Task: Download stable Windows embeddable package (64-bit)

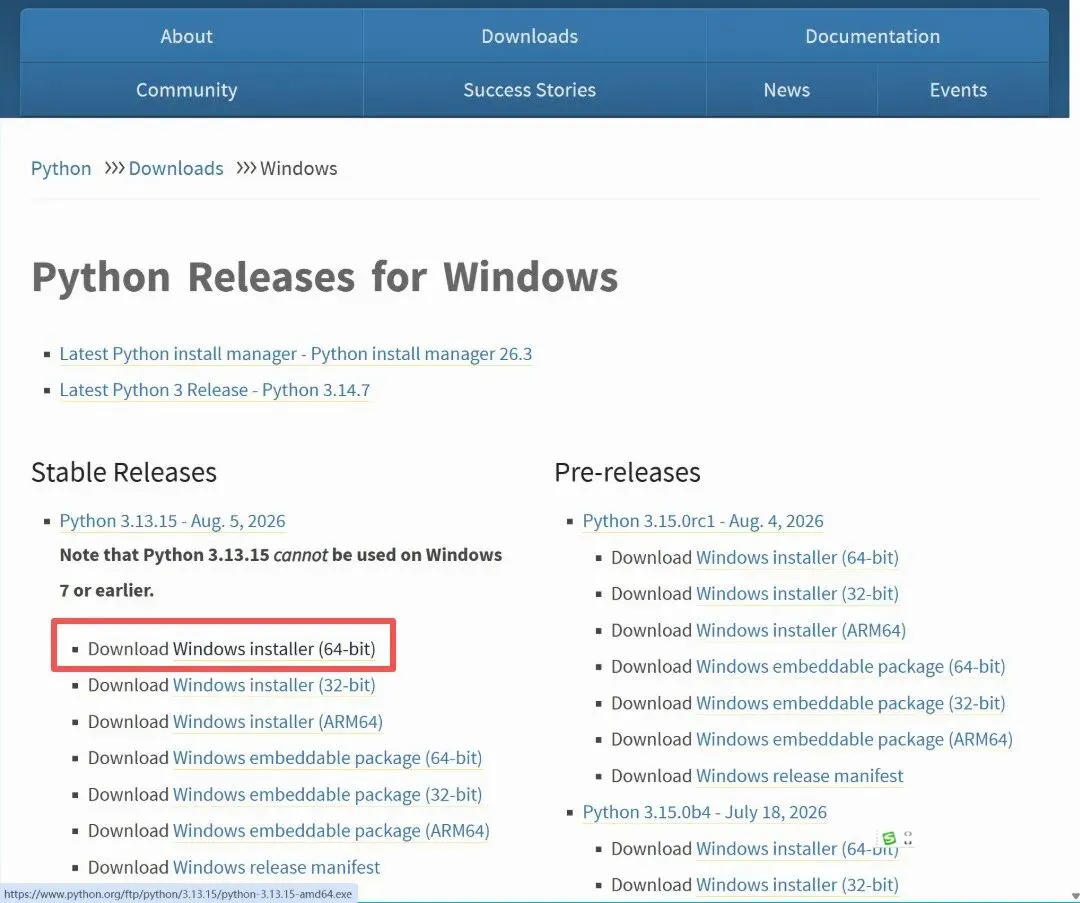Action: [x=327, y=758]
